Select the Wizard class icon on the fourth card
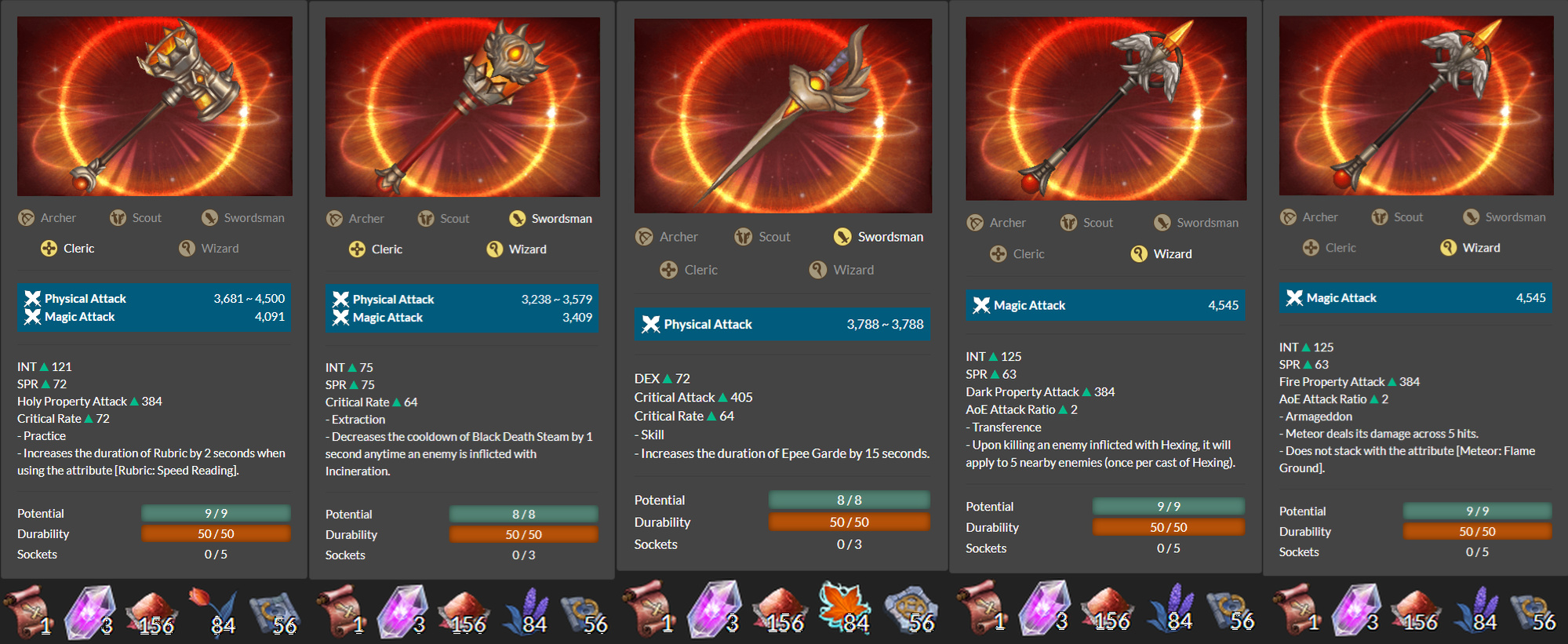The width and height of the screenshot is (1568, 644). click(1139, 254)
